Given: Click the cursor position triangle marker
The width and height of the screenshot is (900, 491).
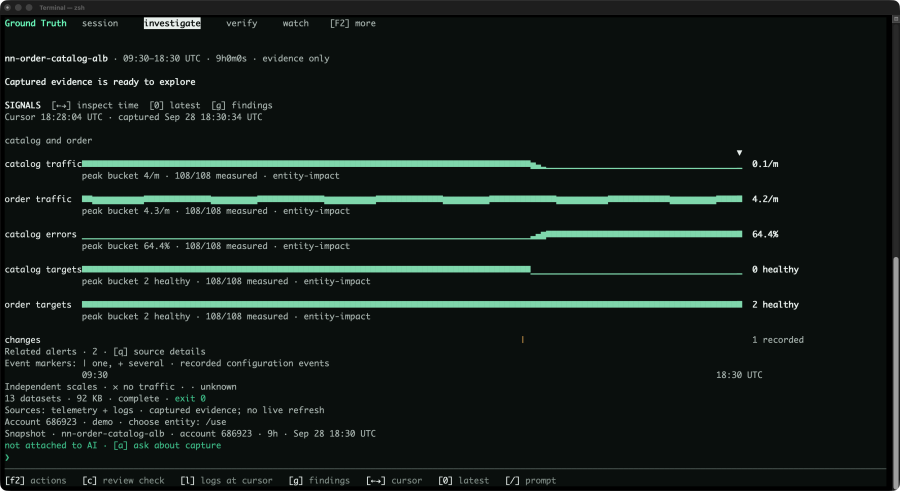Looking at the screenshot, I should coord(739,153).
